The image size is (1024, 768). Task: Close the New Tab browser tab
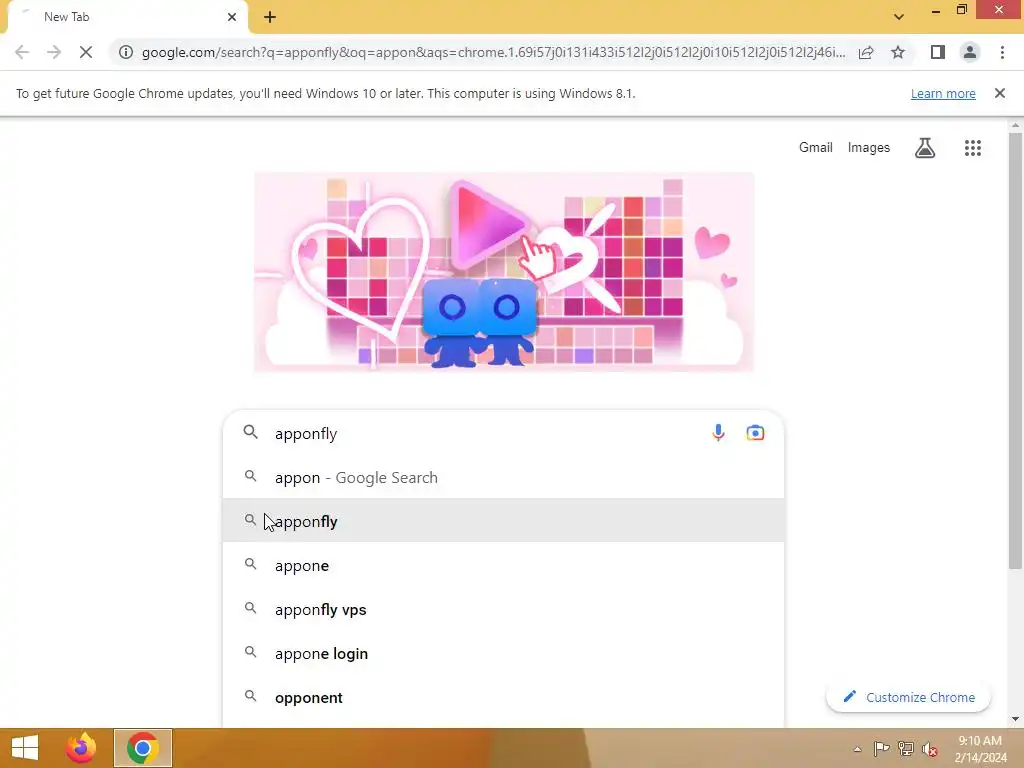point(232,17)
